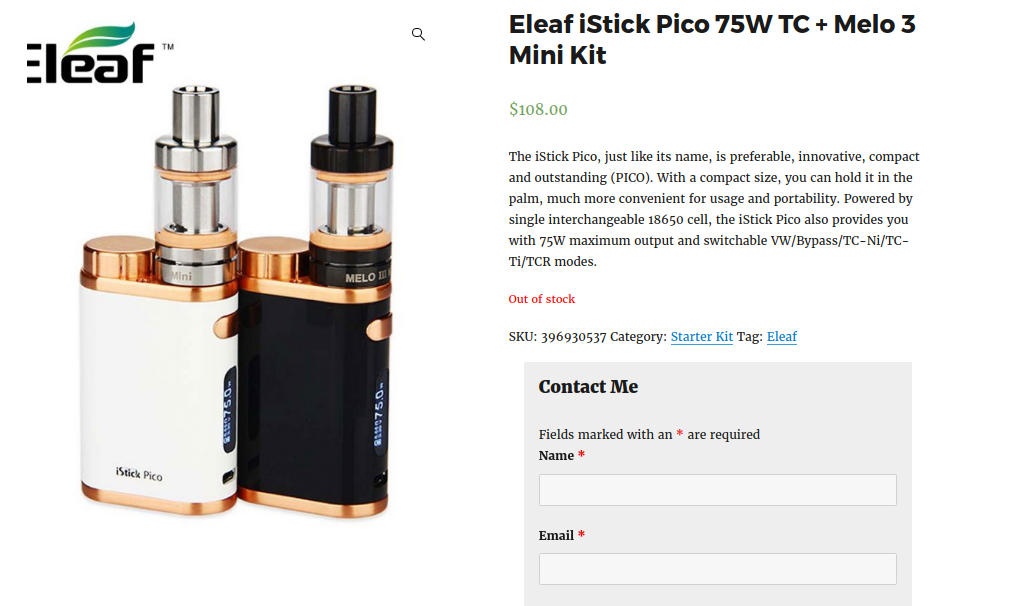Focus the Email input field
The image size is (1020, 606).
coord(718,569)
